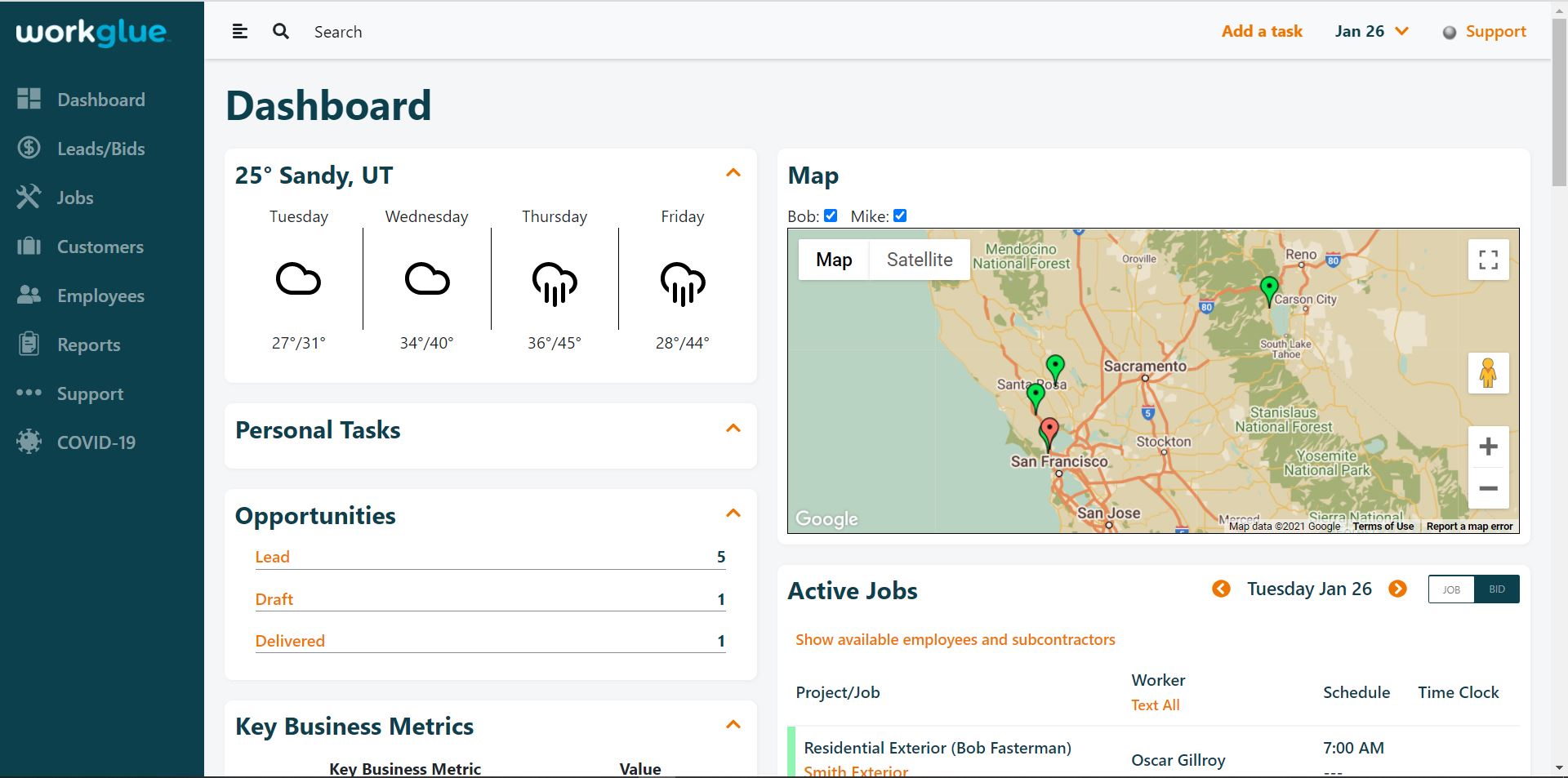This screenshot has height=778, width=1568.
Task: Open Leads/Bids in the sidebar
Action: click(x=100, y=149)
